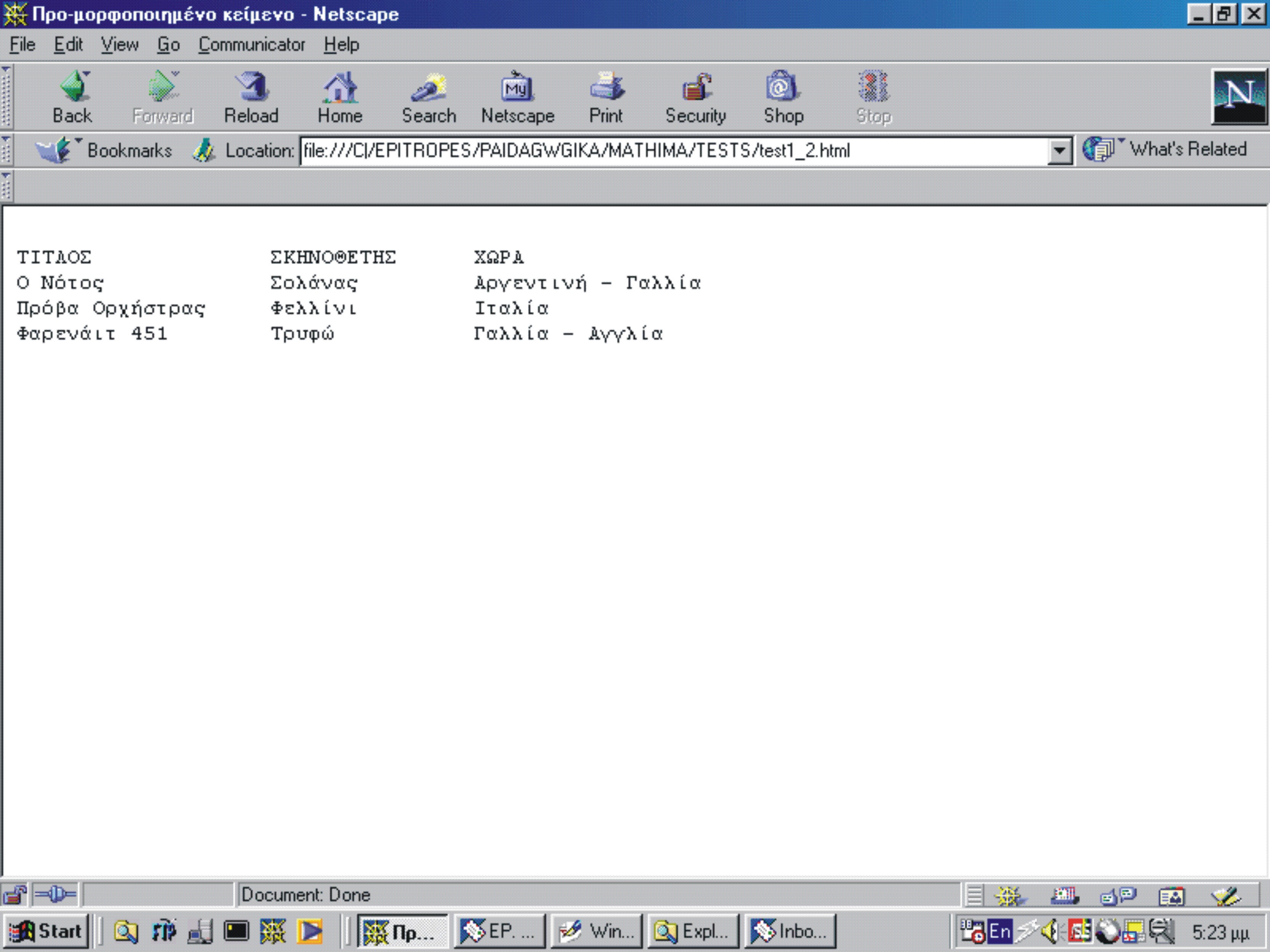The height and width of the screenshot is (952, 1270).
Task: Expand the Location history dropdown arrow
Action: [1059, 152]
